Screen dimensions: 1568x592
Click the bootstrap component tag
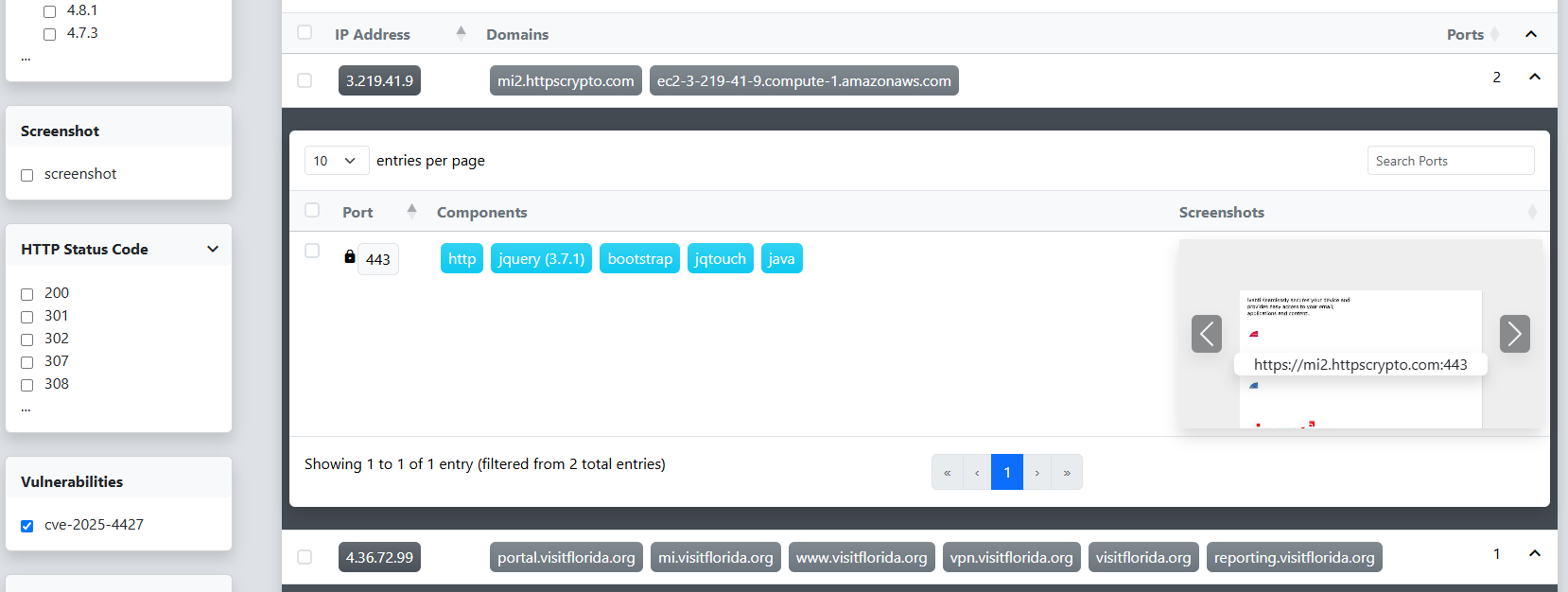click(639, 258)
